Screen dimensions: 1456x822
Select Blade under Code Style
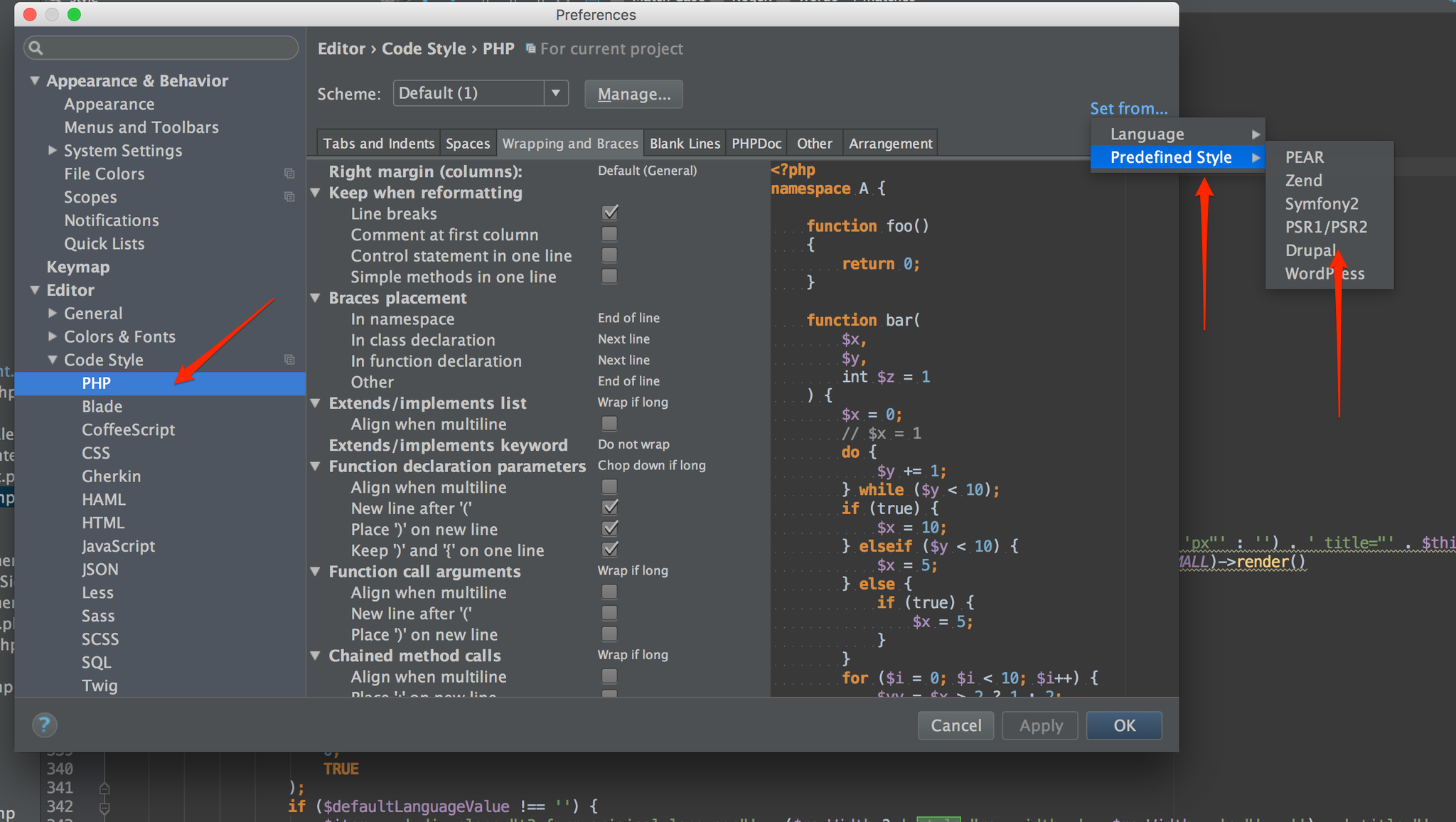click(102, 406)
